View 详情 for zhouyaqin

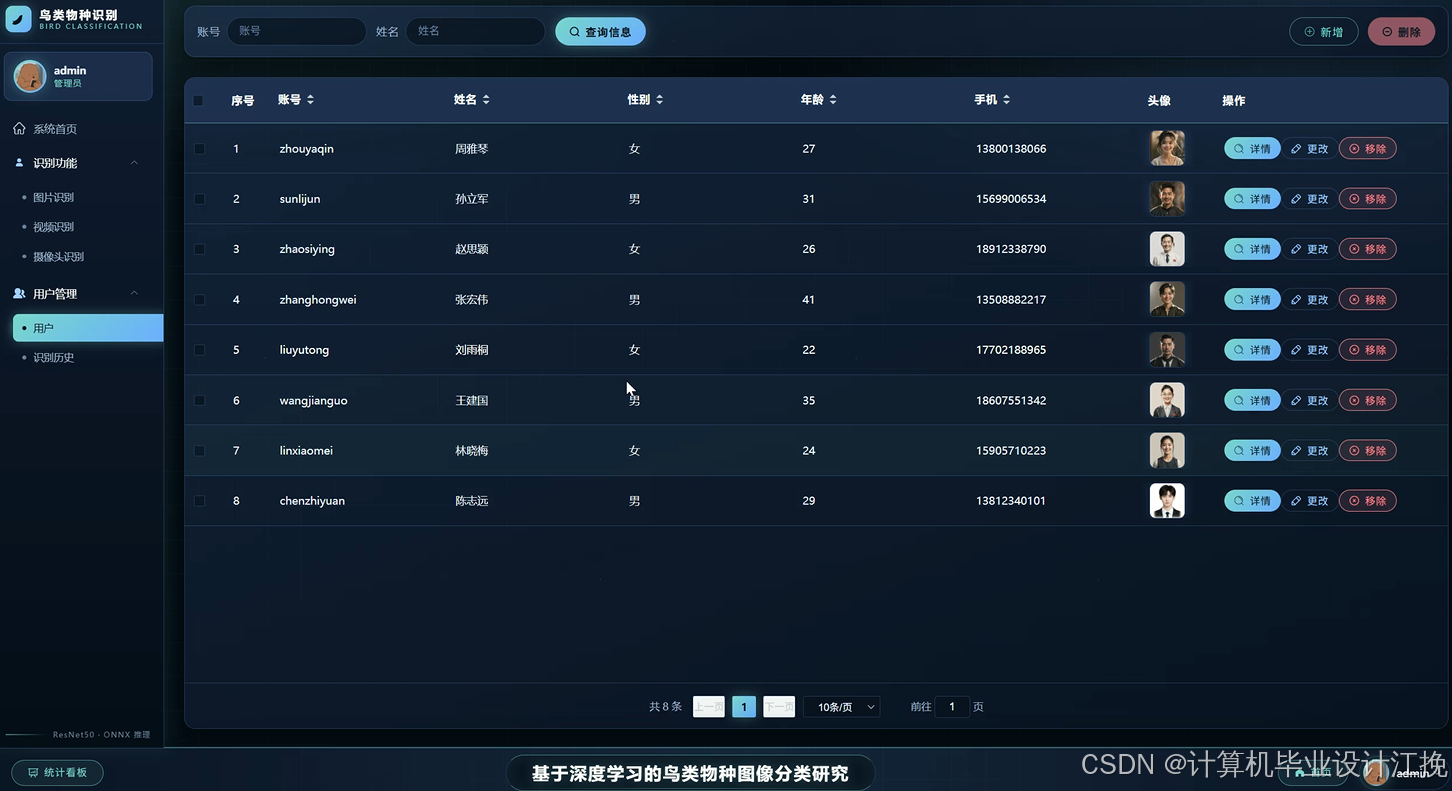(1252, 149)
